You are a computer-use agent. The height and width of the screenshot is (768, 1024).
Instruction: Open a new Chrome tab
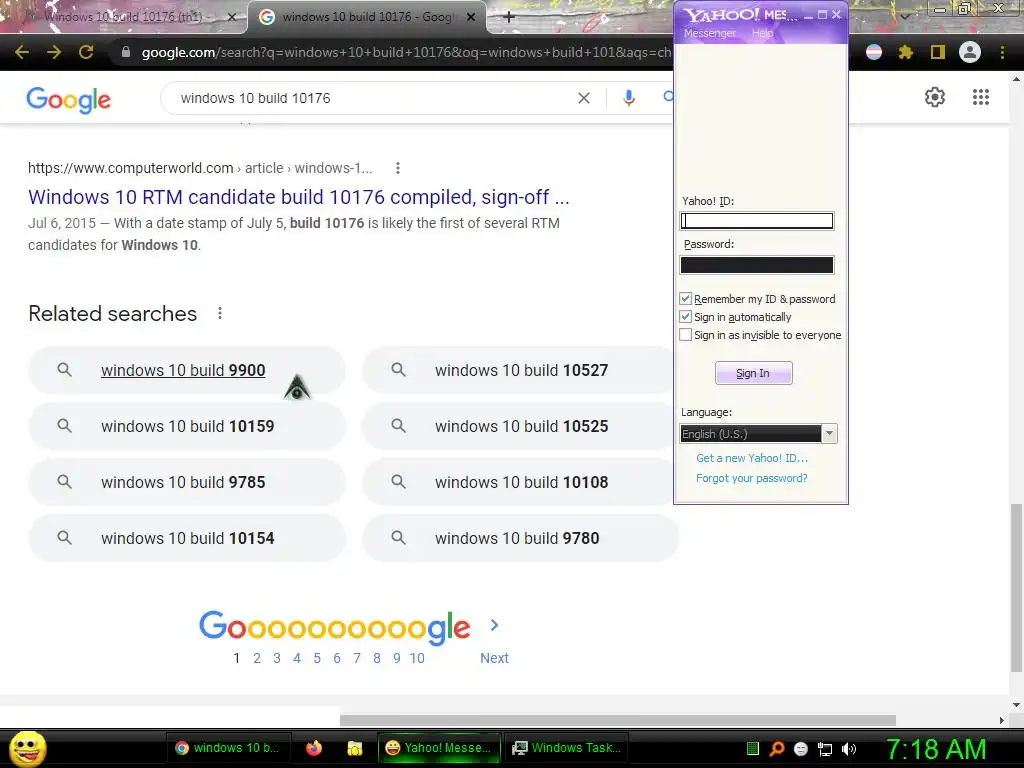click(x=509, y=18)
